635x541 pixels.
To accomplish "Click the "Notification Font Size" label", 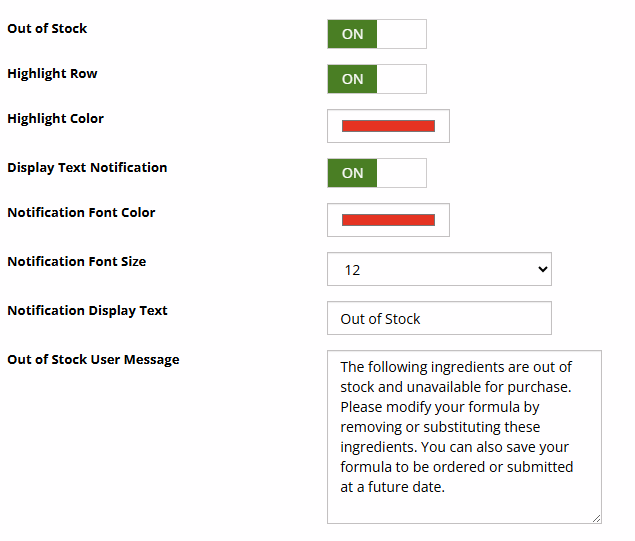I will click(x=76, y=261).
